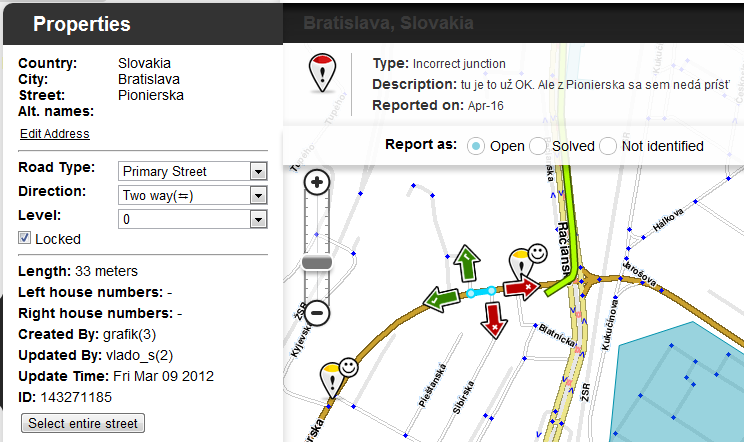Click Select entire street button
This screenshot has width=744, height=442.
point(83,423)
